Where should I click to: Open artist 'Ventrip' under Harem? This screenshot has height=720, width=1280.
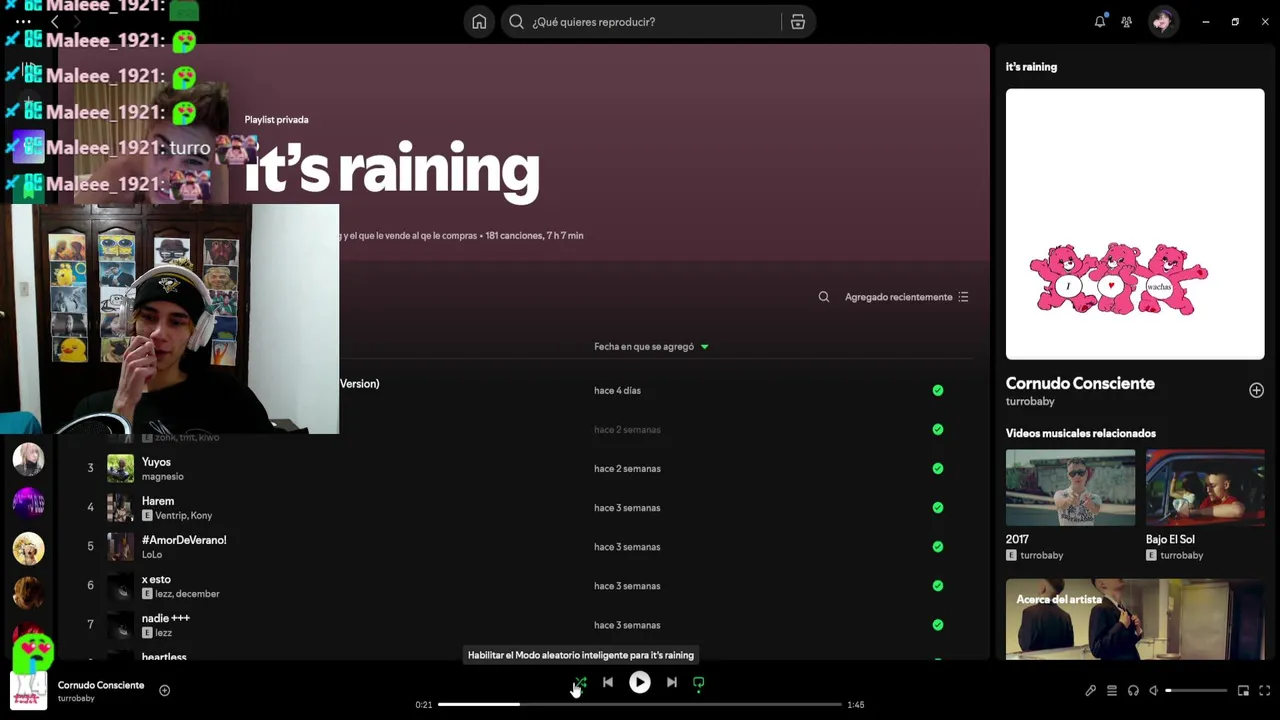tap(170, 516)
